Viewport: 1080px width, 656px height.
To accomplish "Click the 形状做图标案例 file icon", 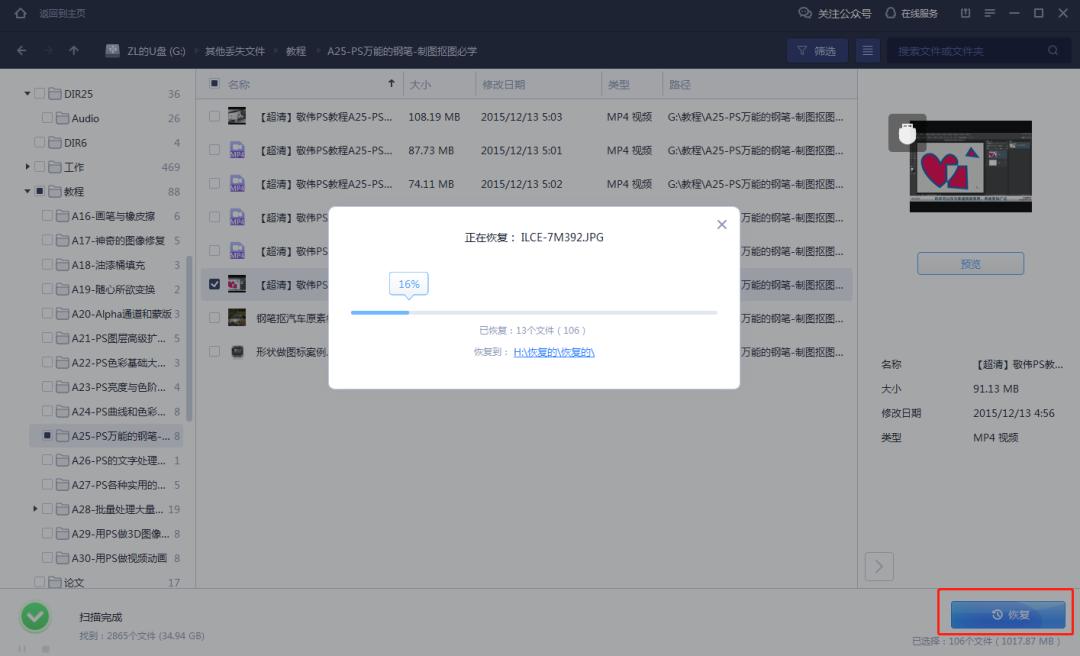I will (237, 351).
